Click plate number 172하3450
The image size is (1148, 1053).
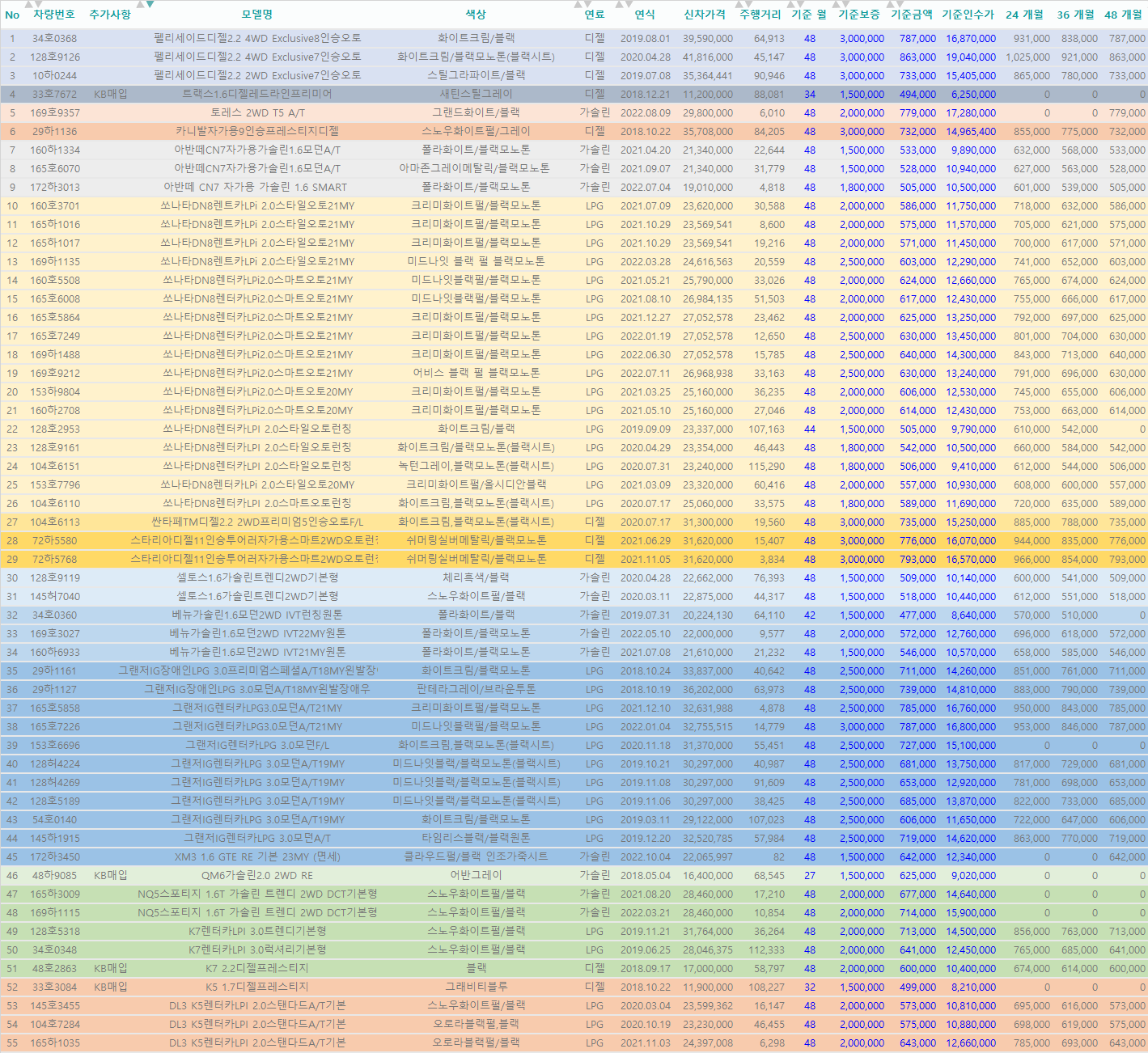click(55, 856)
